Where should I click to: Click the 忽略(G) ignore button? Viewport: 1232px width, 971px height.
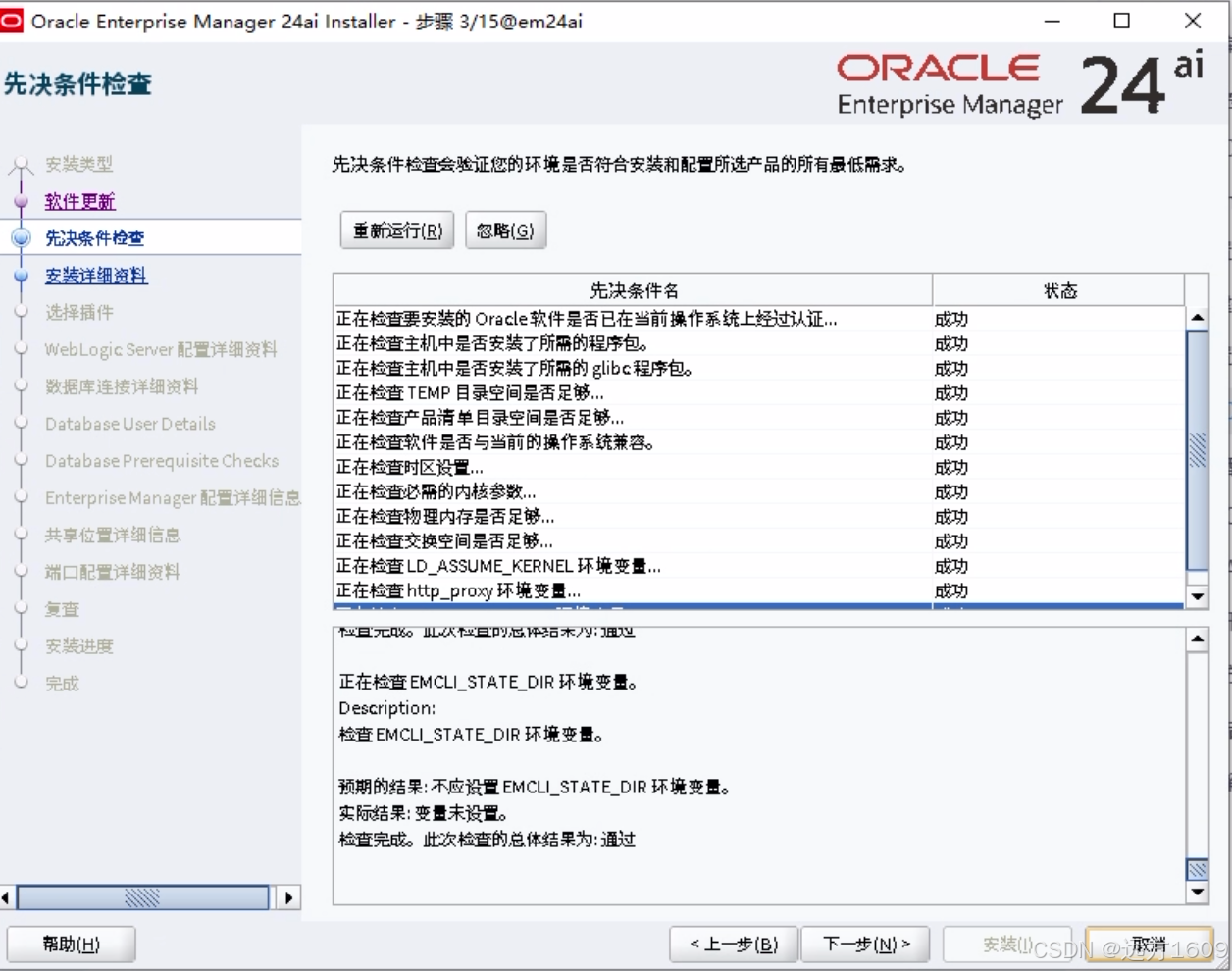click(x=505, y=230)
